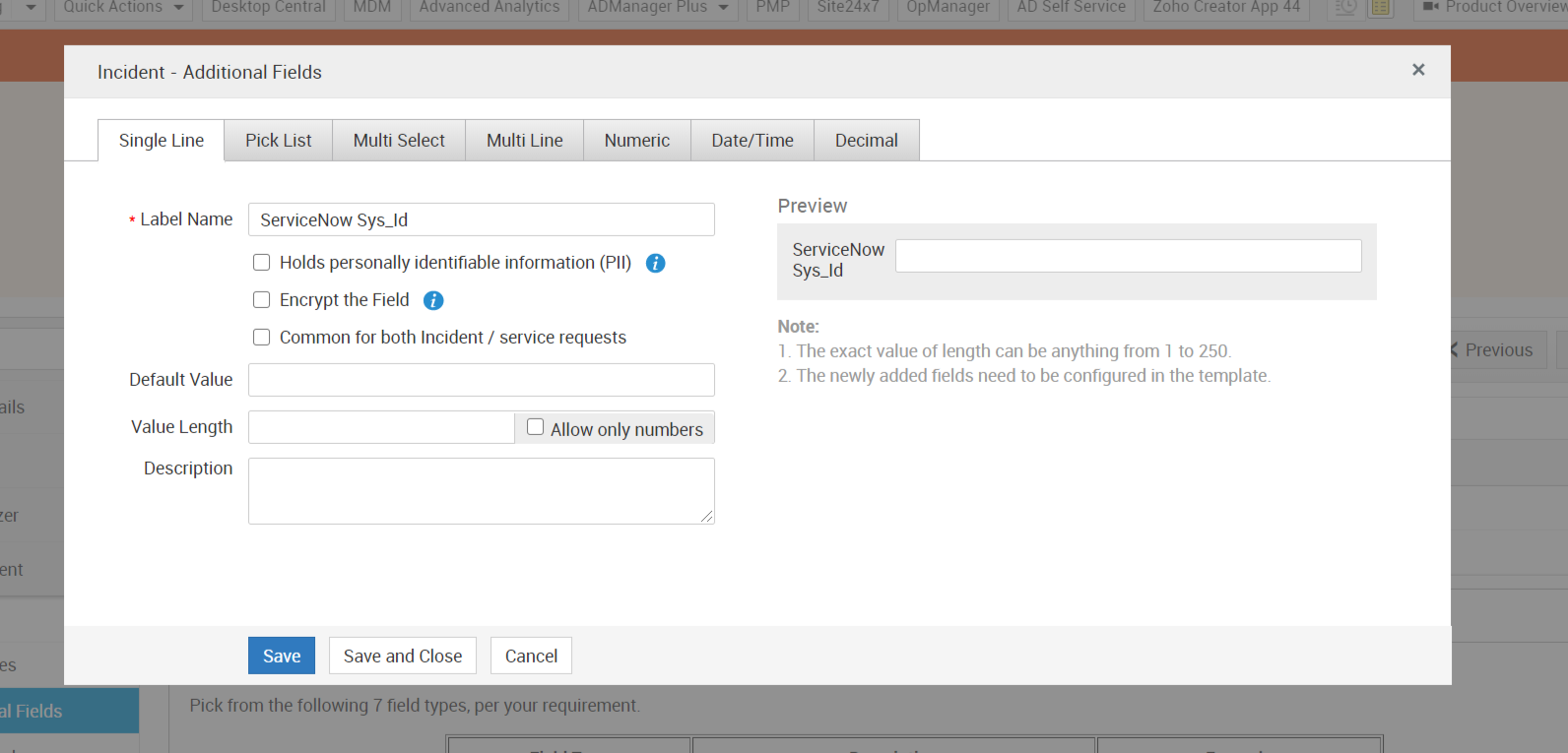Click the Label Name input field
The image size is (1568, 753).
point(482,220)
